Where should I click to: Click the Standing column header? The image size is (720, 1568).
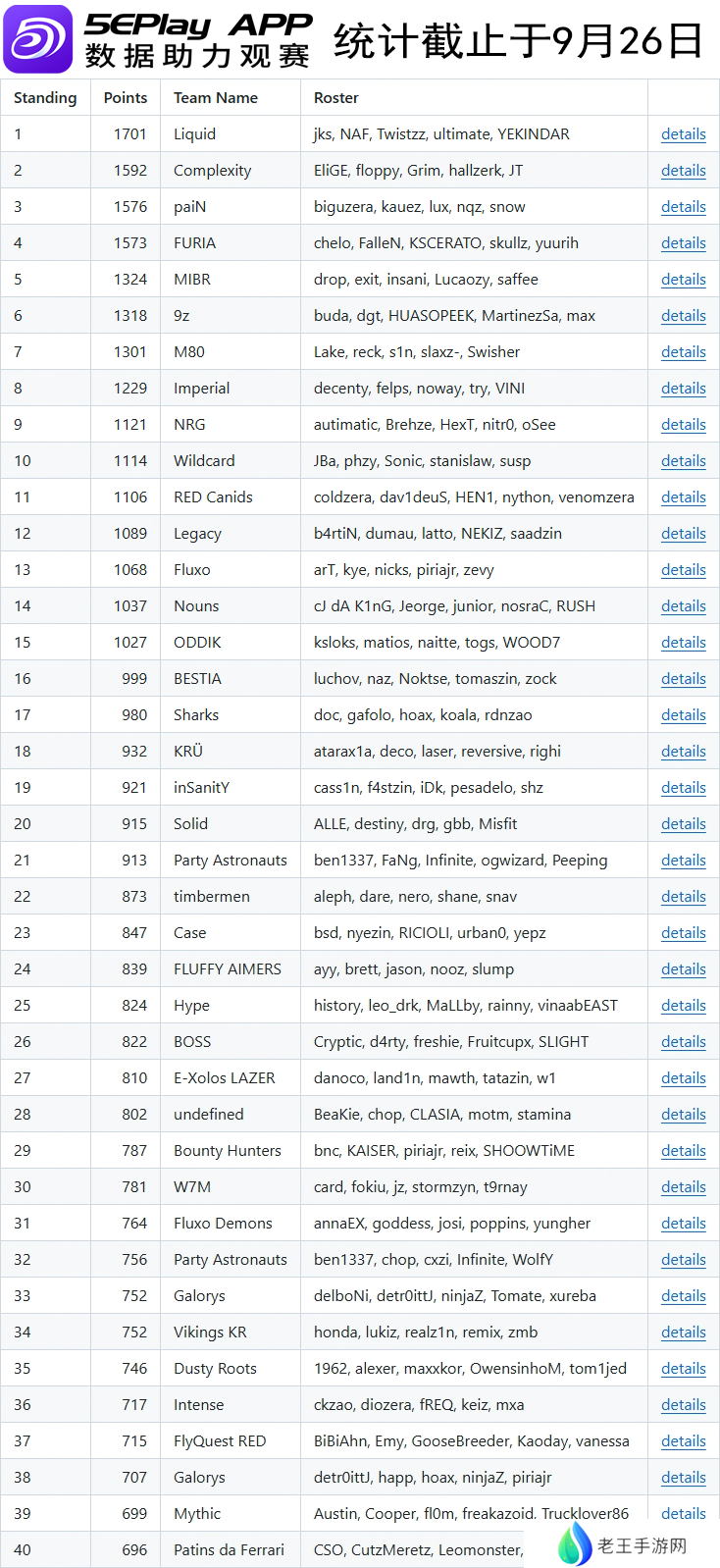(45, 98)
